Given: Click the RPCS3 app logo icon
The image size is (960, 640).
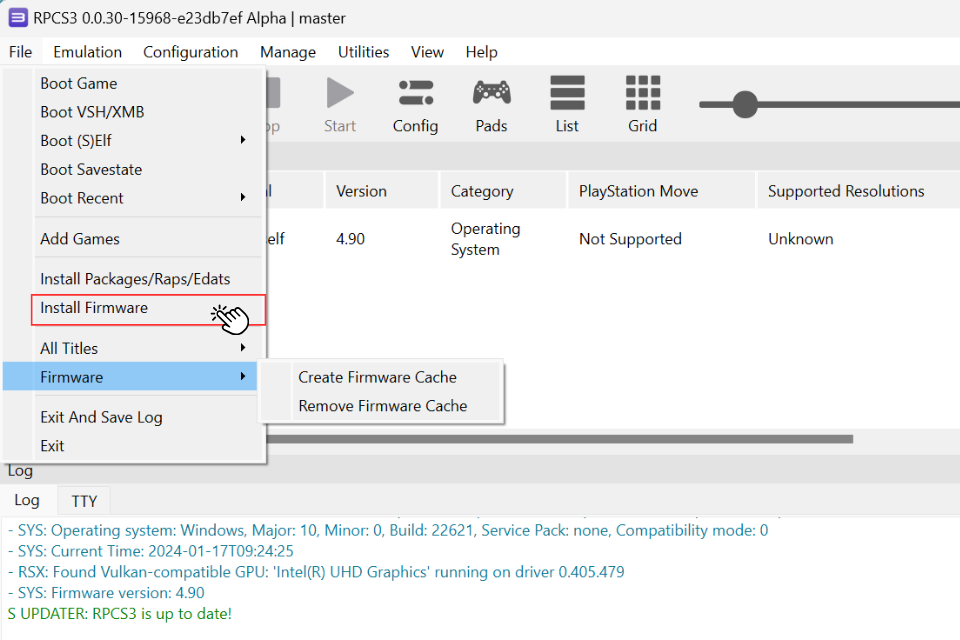Looking at the screenshot, I should point(18,18).
